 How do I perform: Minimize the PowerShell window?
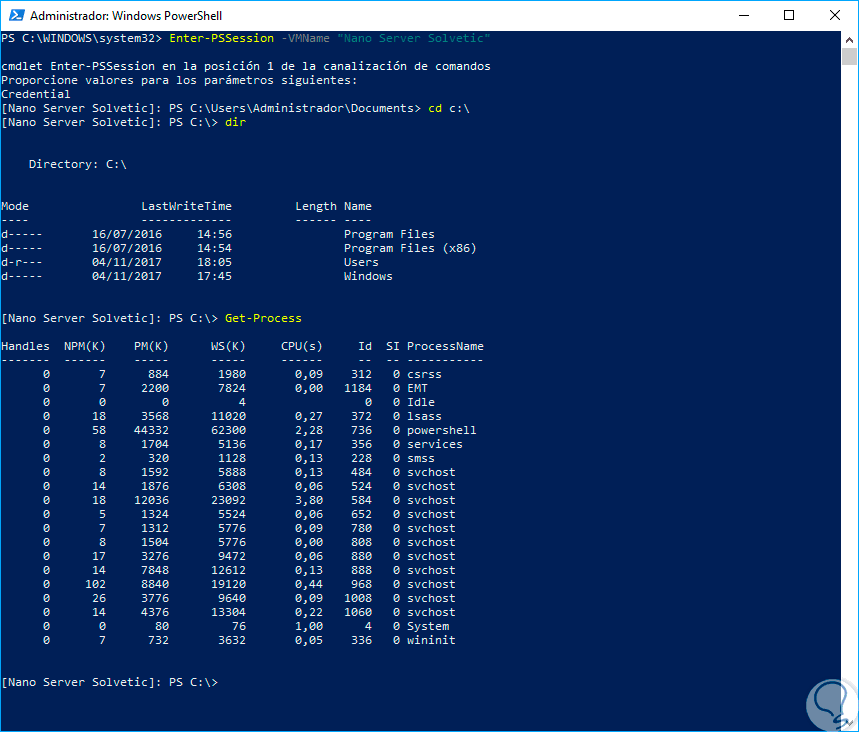tap(743, 15)
